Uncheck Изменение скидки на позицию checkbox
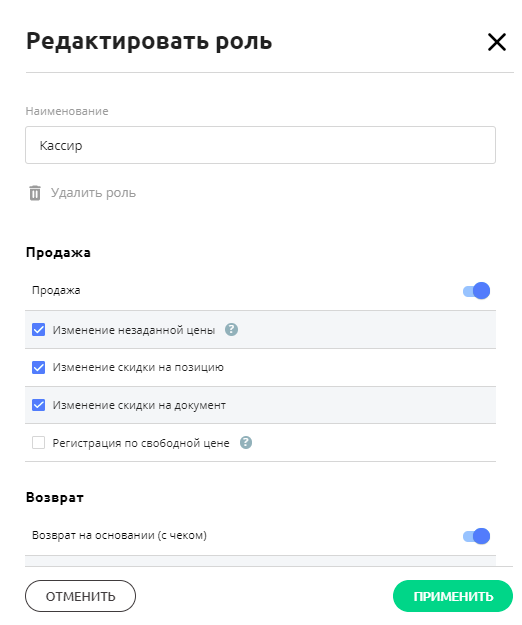522x625 pixels. point(39,367)
